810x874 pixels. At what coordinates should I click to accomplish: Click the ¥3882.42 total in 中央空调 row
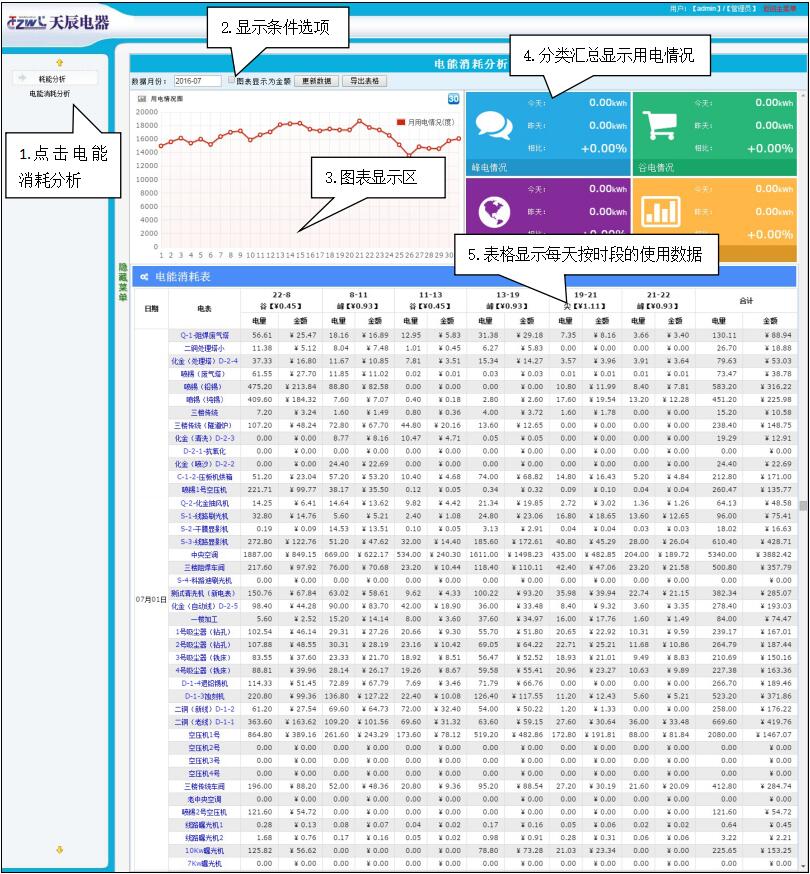[x=774, y=555]
